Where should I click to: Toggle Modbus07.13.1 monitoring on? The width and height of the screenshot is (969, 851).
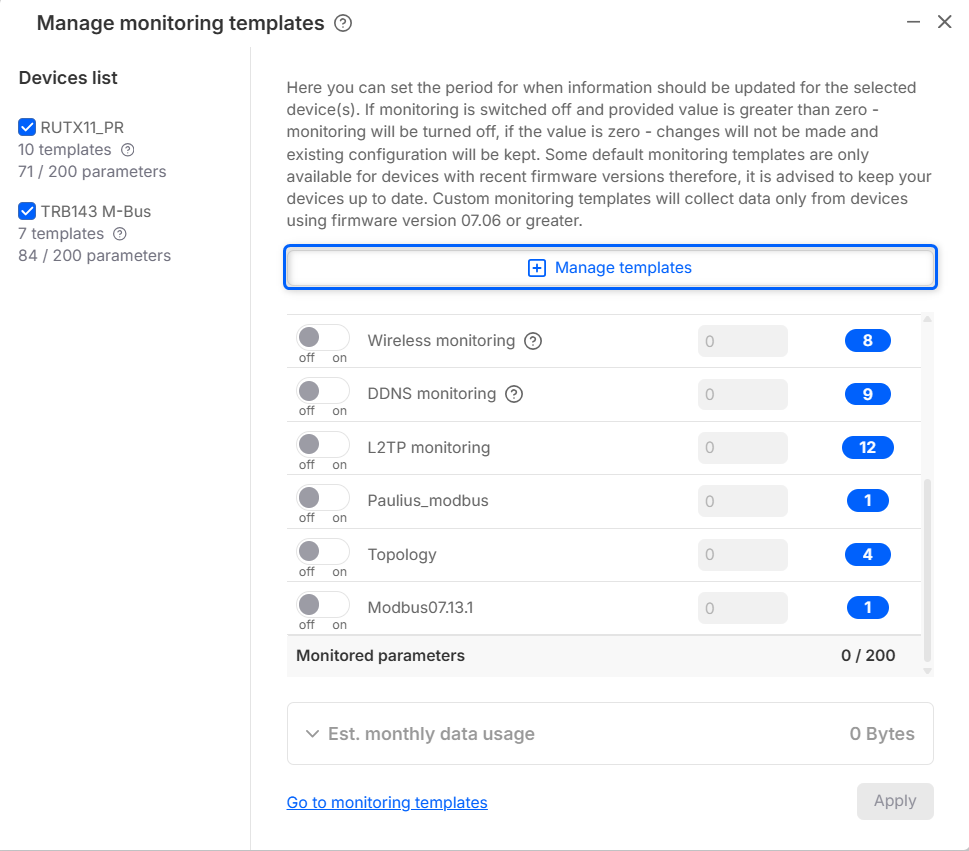tap(323, 604)
